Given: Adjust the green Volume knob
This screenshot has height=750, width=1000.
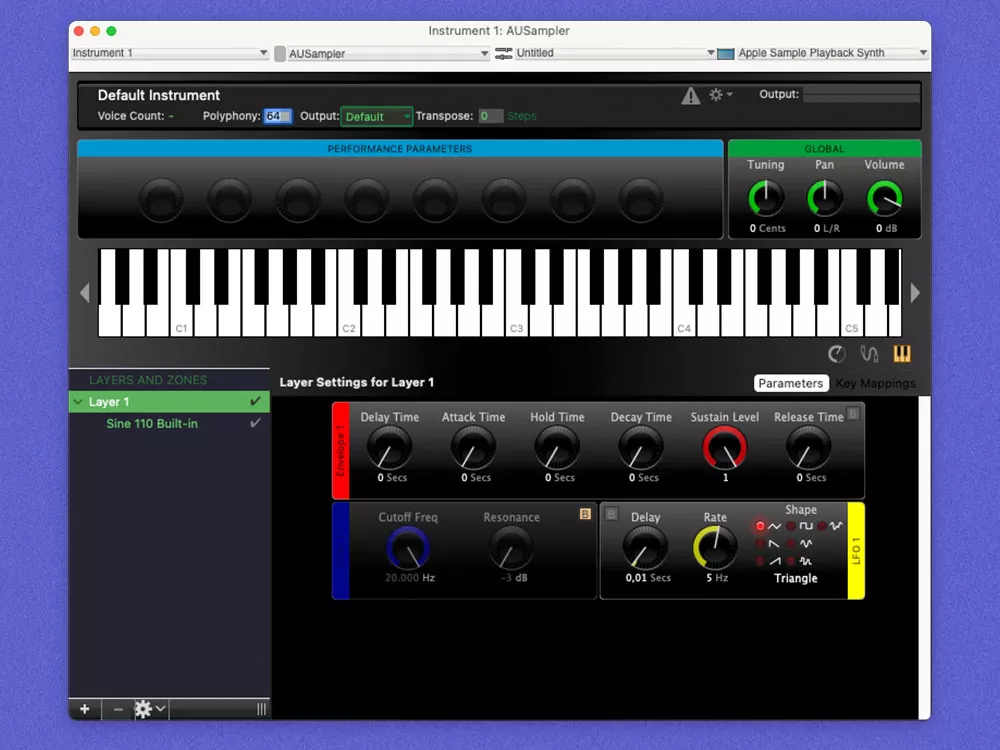Looking at the screenshot, I should [x=883, y=198].
